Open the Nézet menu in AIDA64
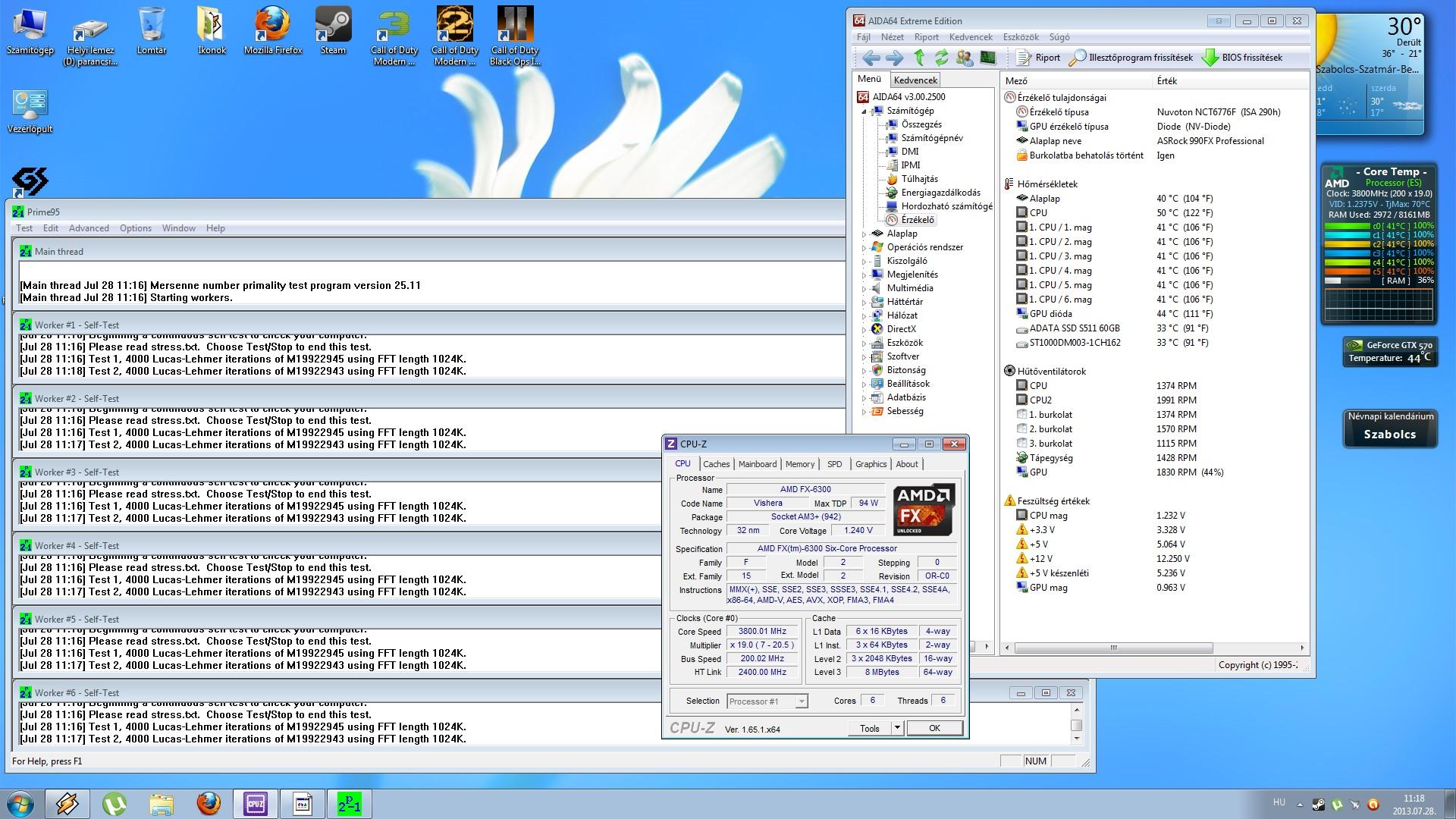 point(892,37)
